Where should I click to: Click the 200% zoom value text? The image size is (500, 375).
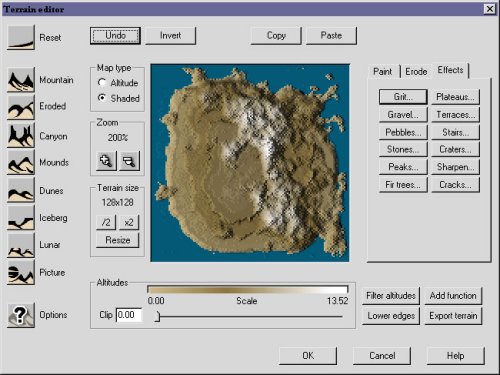(x=118, y=138)
